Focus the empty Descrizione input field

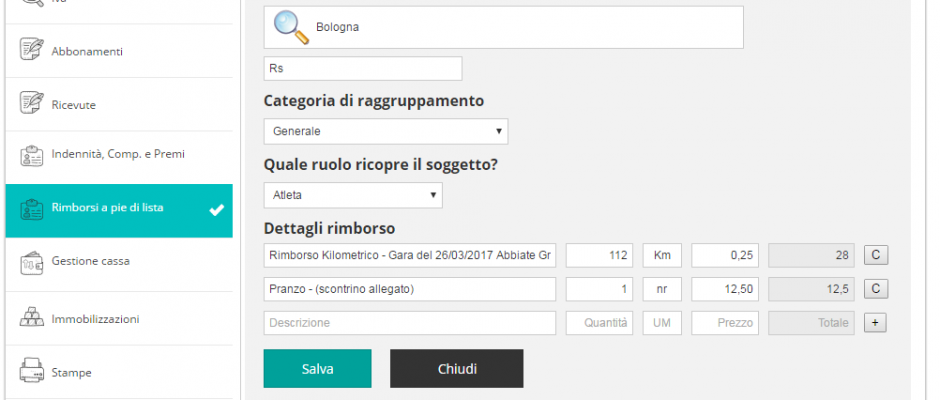(x=409, y=323)
